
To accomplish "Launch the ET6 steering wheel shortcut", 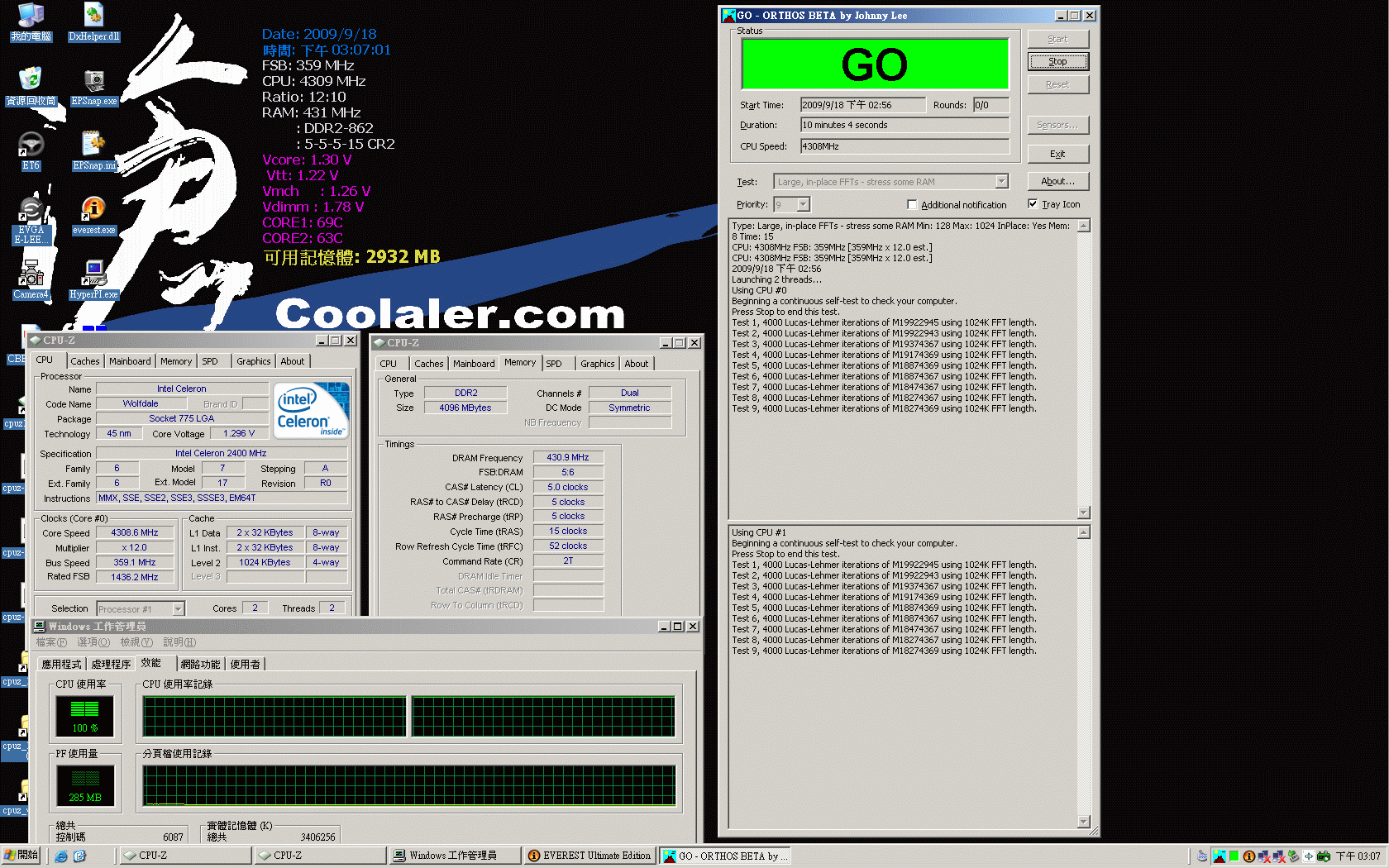I will (31, 150).
